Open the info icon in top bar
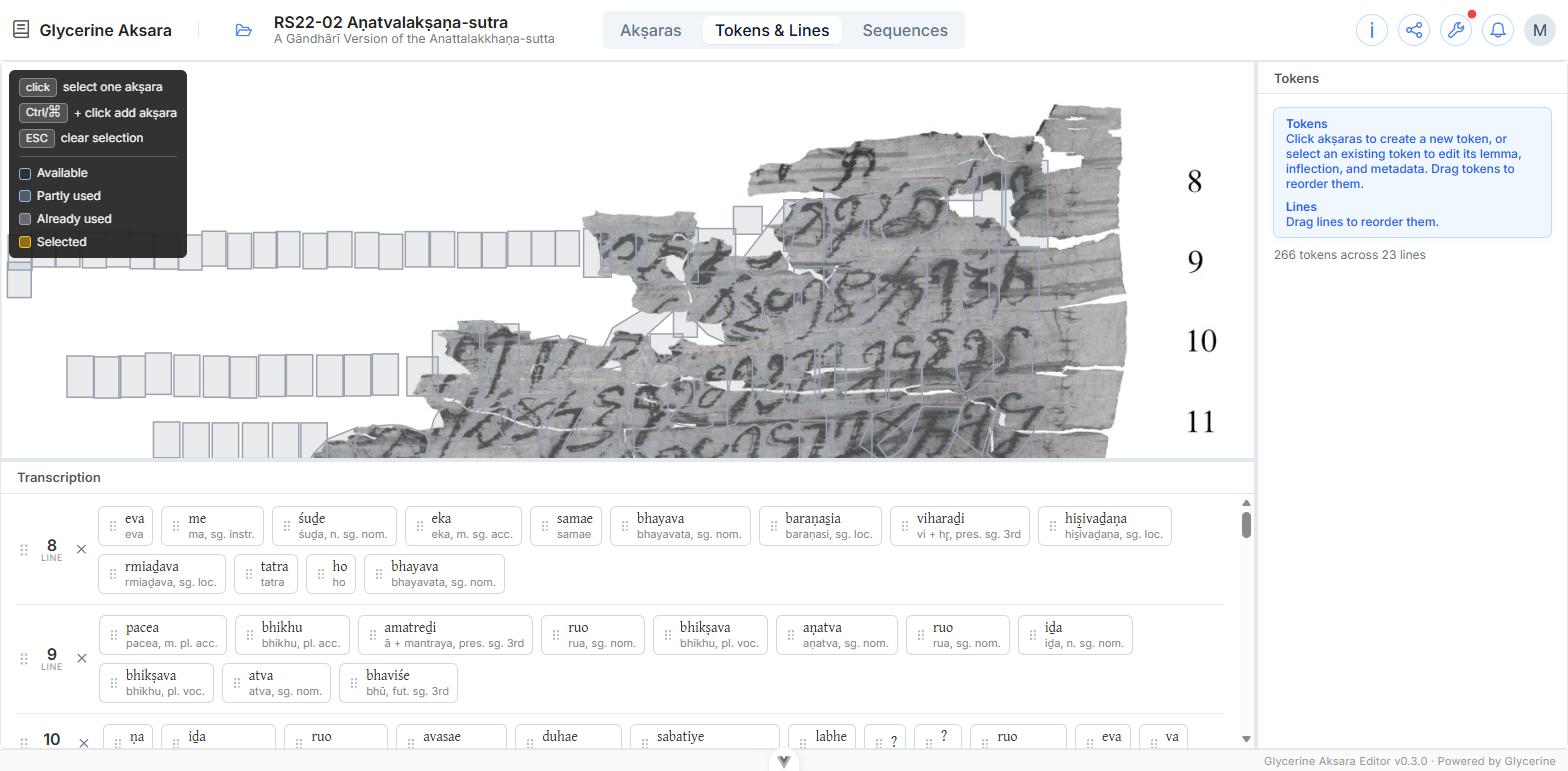This screenshot has height=771, width=1568. tap(1372, 30)
